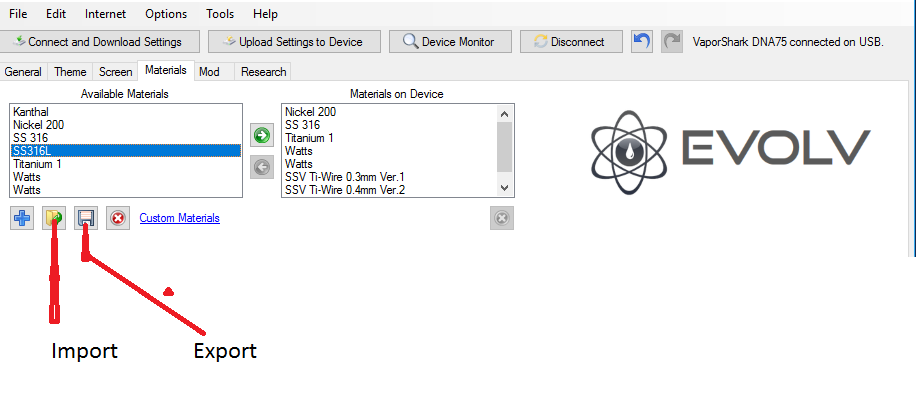Click the blue plus add material icon
This screenshot has width=916, height=420.
click(x=21, y=218)
